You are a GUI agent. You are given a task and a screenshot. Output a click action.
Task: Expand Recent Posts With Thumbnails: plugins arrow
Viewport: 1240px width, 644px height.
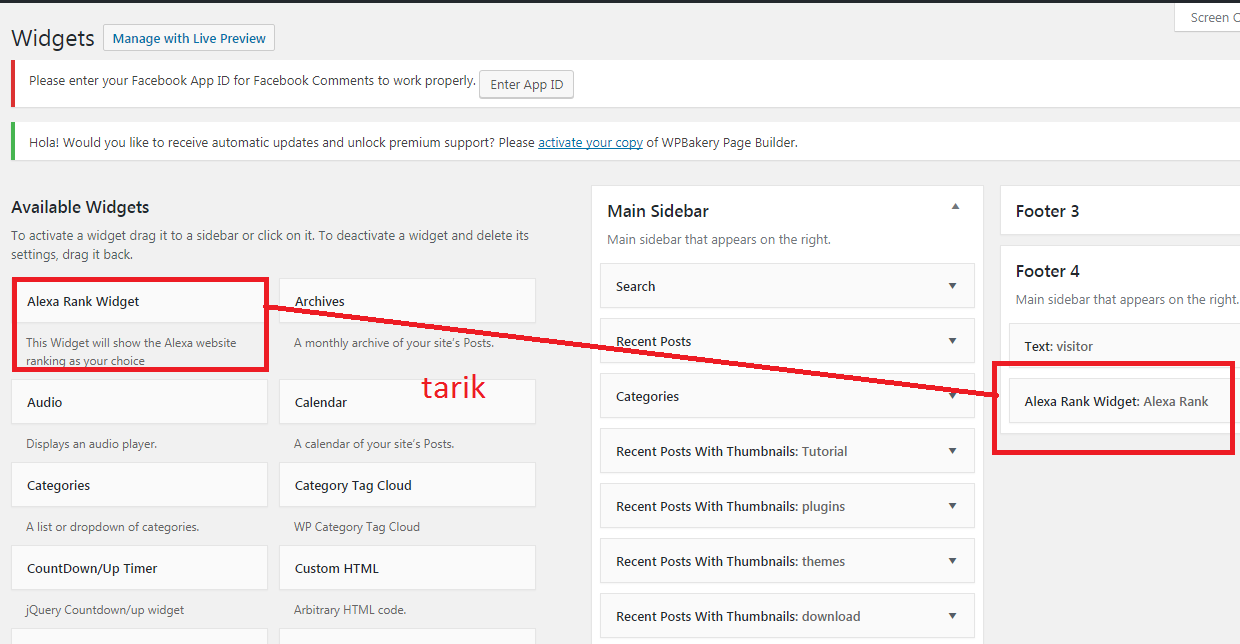pyautogui.click(x=952, y=506)
